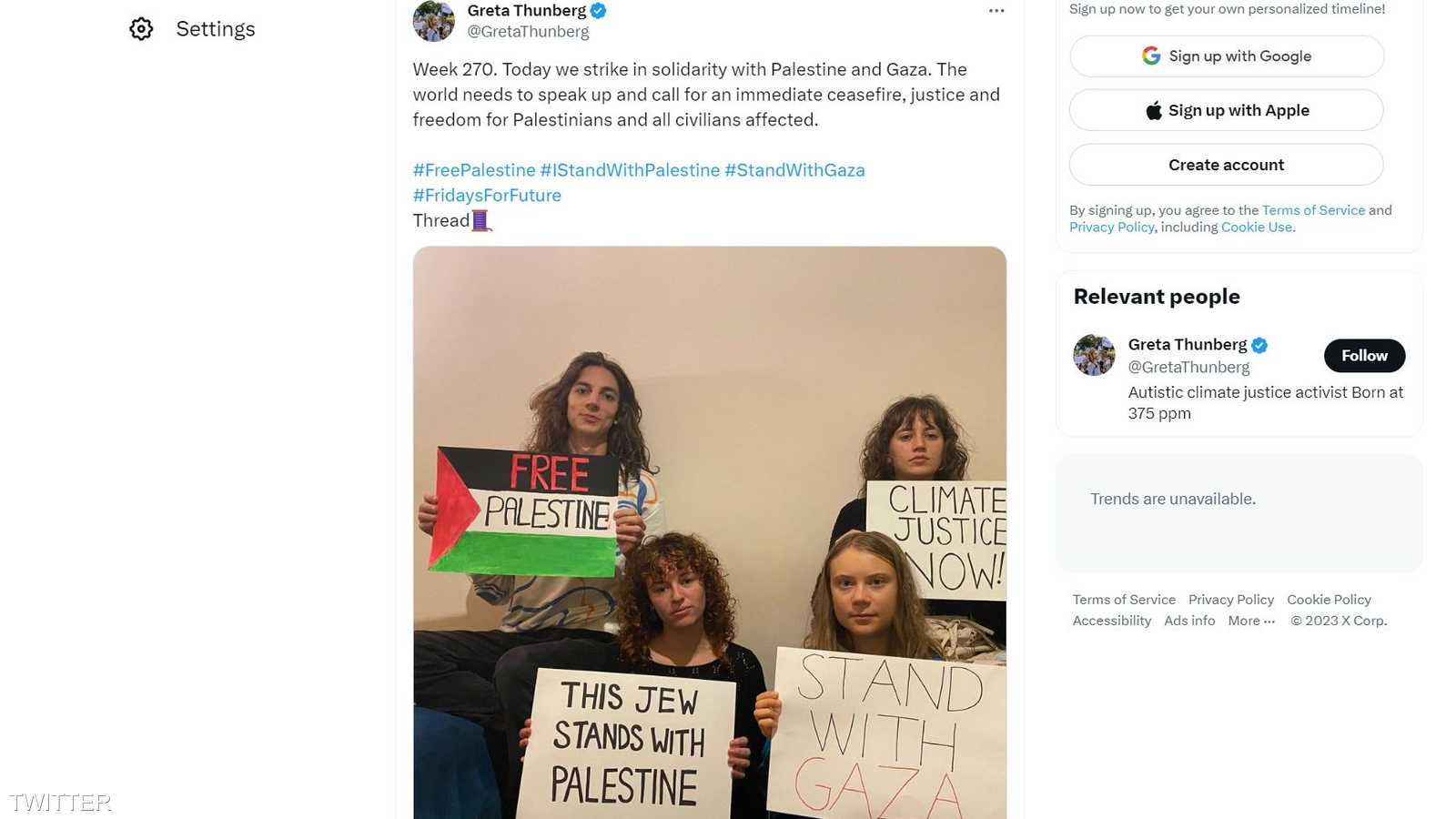Click the verified badge beside the tweet author
1456x819 pixels.
[x=598, y=11]
